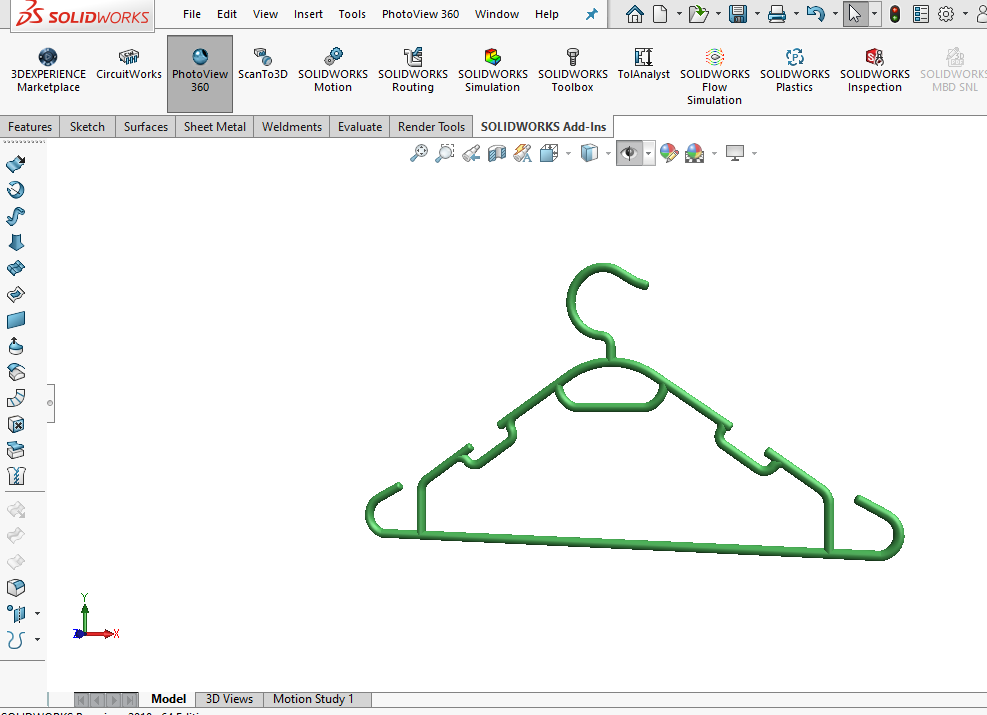
Task: Switch to the Sketch tab
Action: coord(87,127)
